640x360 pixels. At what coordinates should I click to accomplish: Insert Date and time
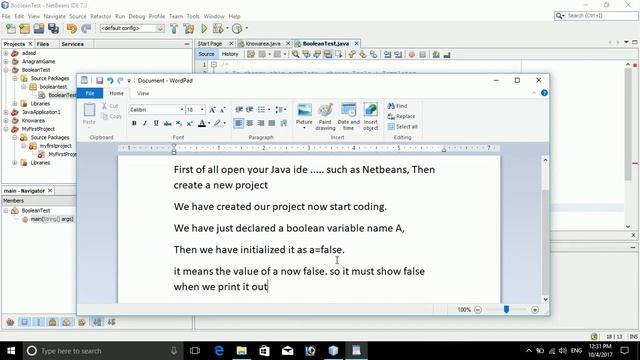tap(349, 117)
